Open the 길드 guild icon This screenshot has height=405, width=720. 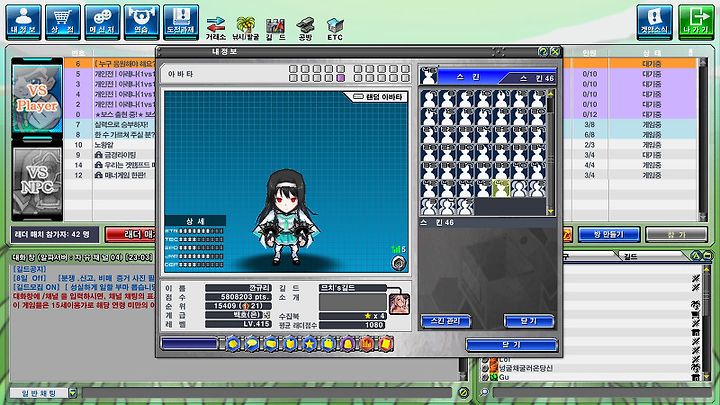pyautogui.click(x=276, y=28)
